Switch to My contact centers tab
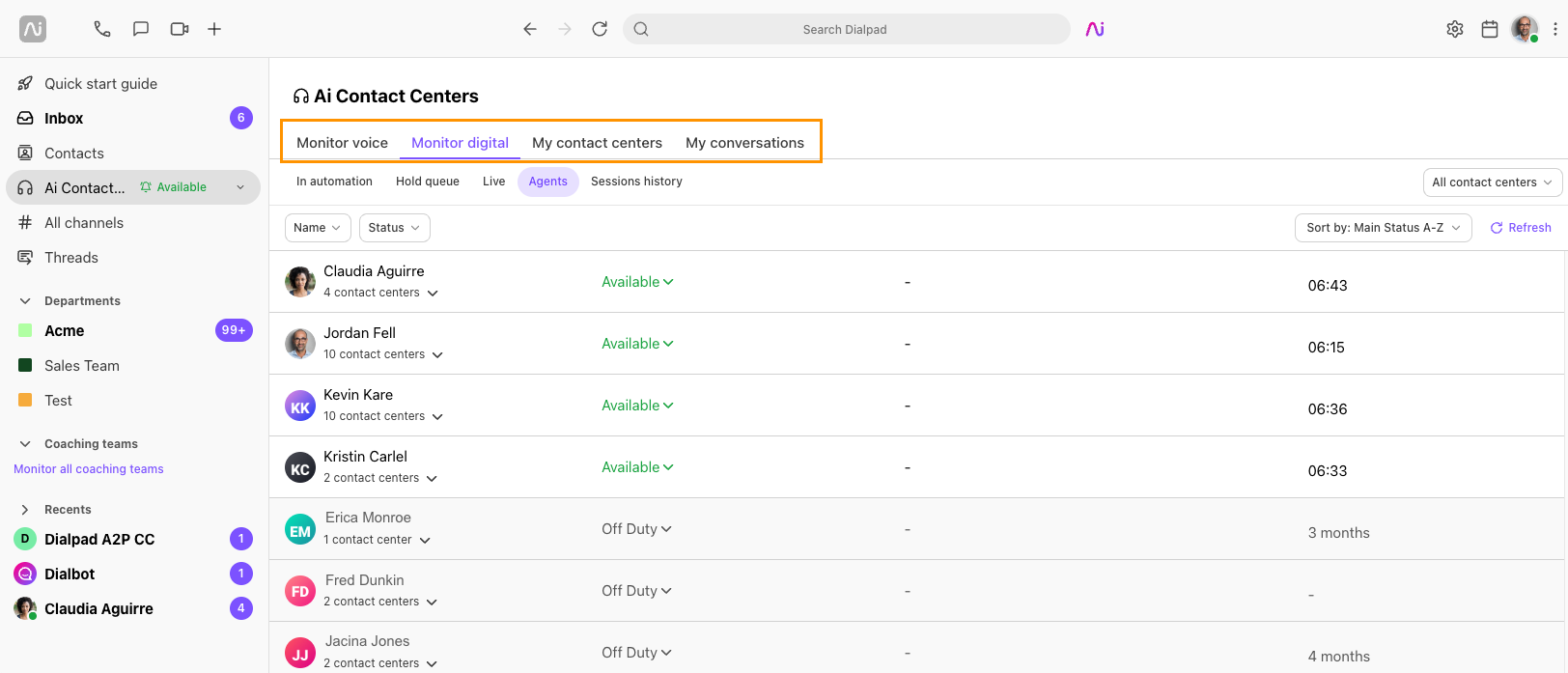1568x673 pixels. point(597,143)
